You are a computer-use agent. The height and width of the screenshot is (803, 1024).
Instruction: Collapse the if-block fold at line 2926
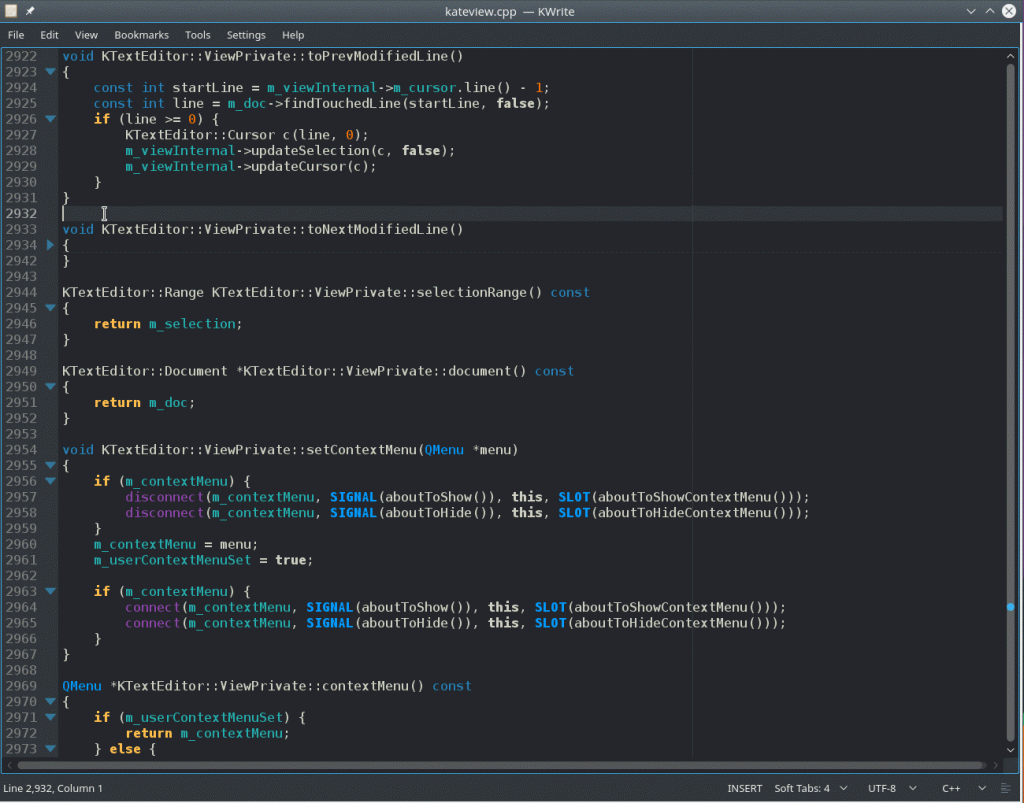point(50,119)
